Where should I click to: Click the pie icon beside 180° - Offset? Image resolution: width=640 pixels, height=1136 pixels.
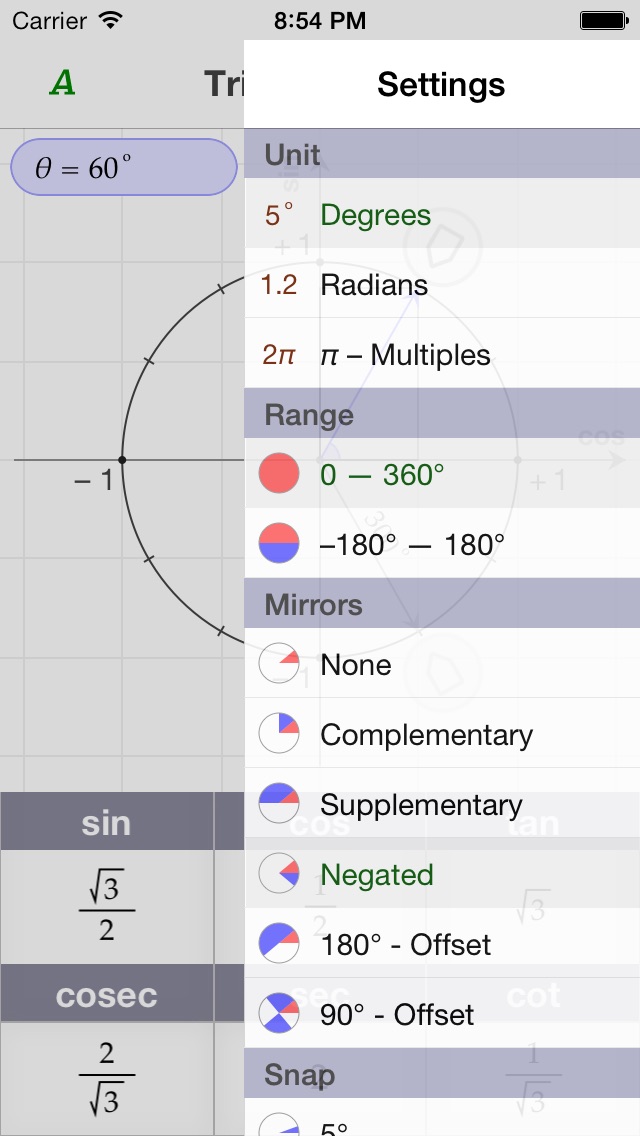pyautogui.click(x=278, y=944)
